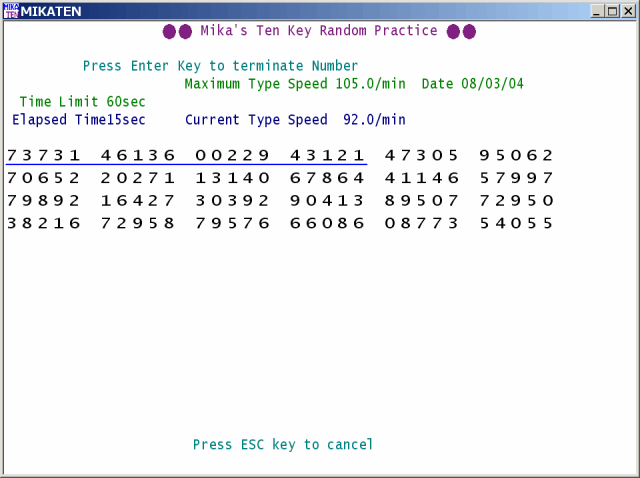
Task: Click the first purple circle left of the heading
Action: tap(169, 31)
